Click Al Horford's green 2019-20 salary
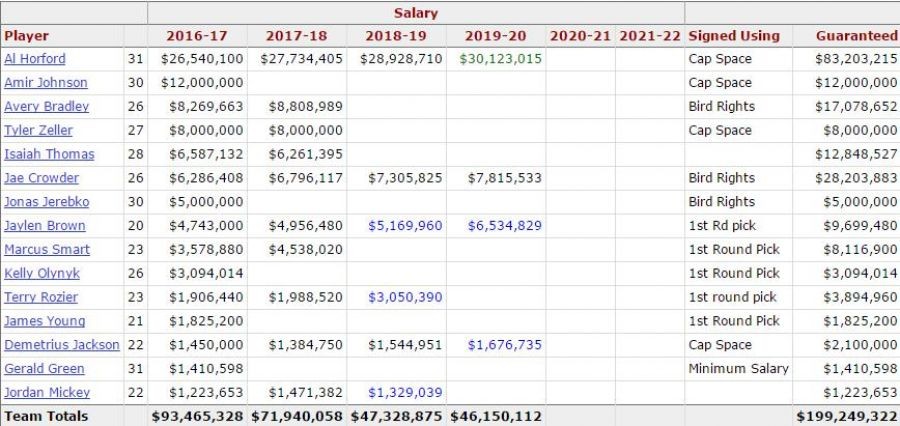 click(x=501, y=59)
